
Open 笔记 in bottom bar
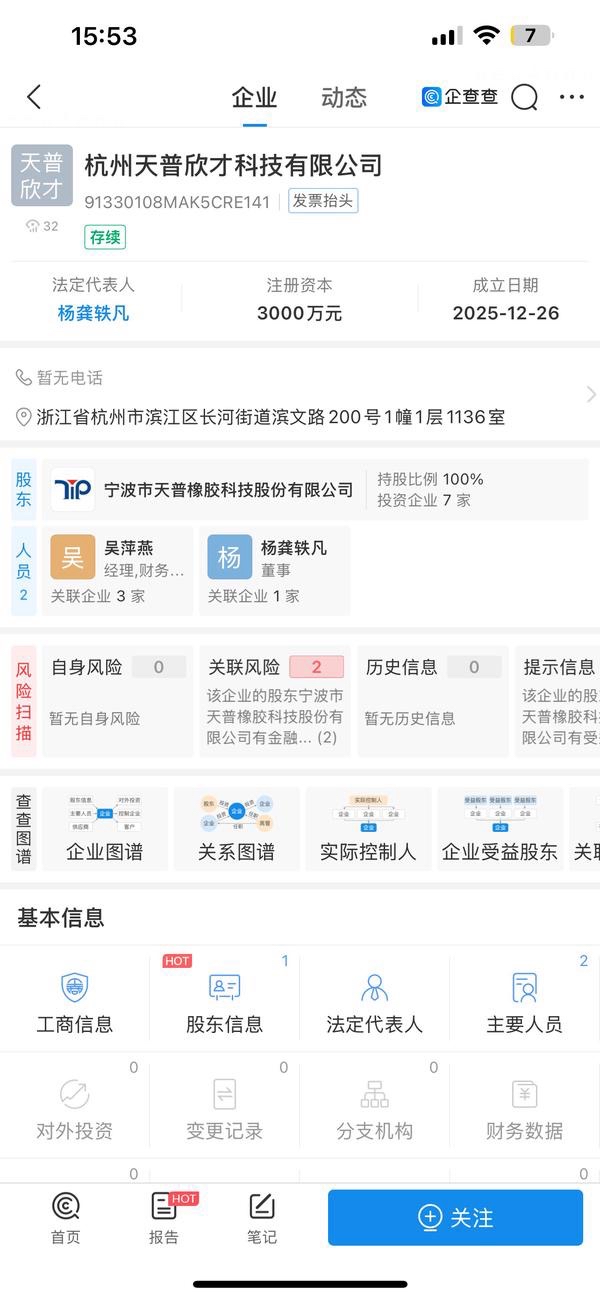[x=262, y=1218]
